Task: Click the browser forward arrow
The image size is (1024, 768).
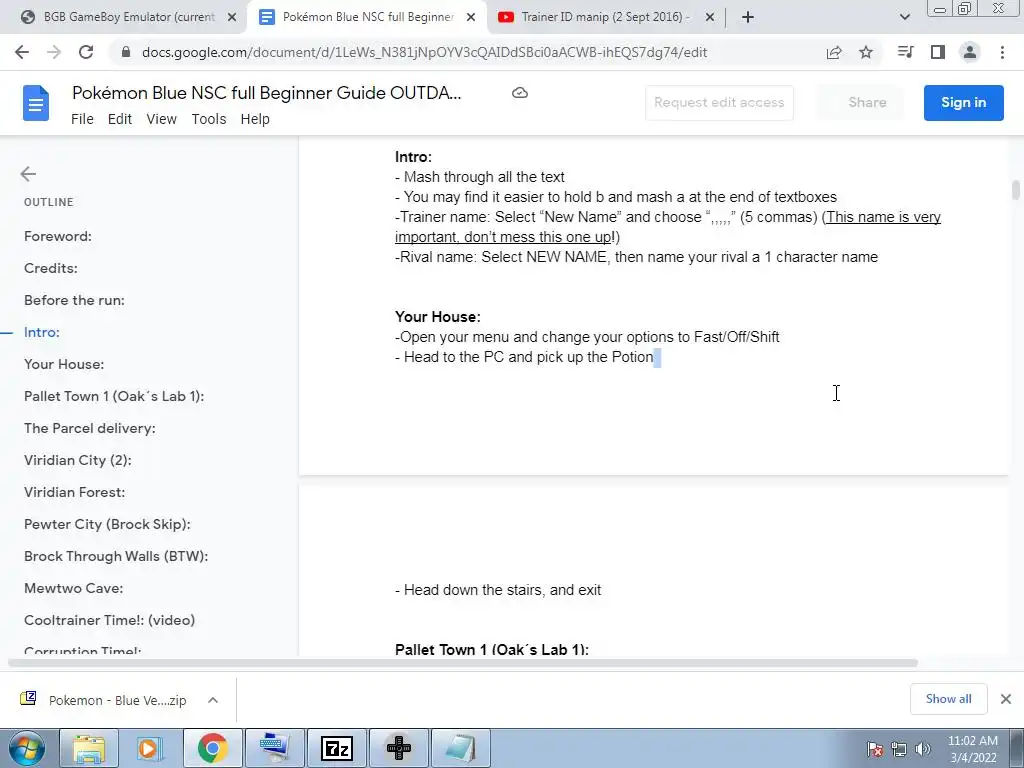Action: 54,52
